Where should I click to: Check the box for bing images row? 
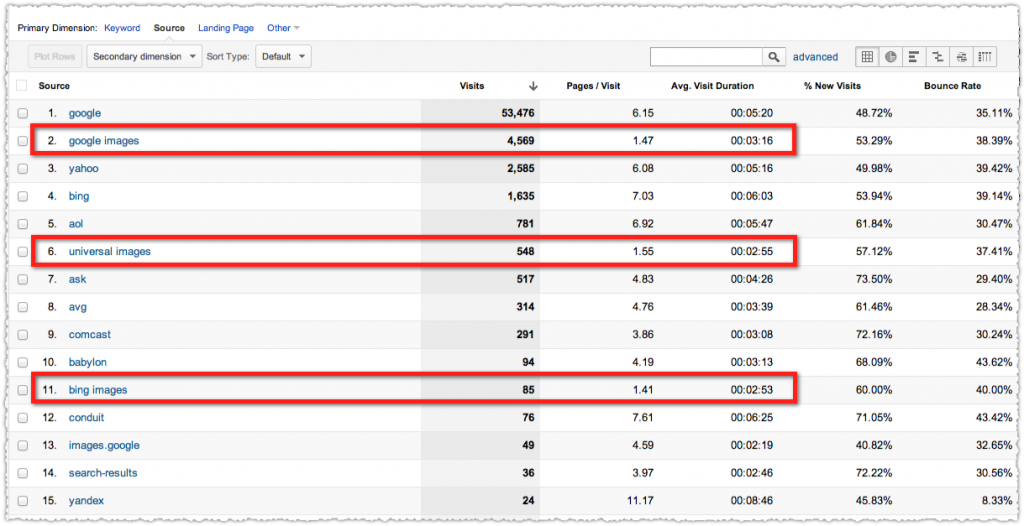pyautogui.click(x=23, y=390)
